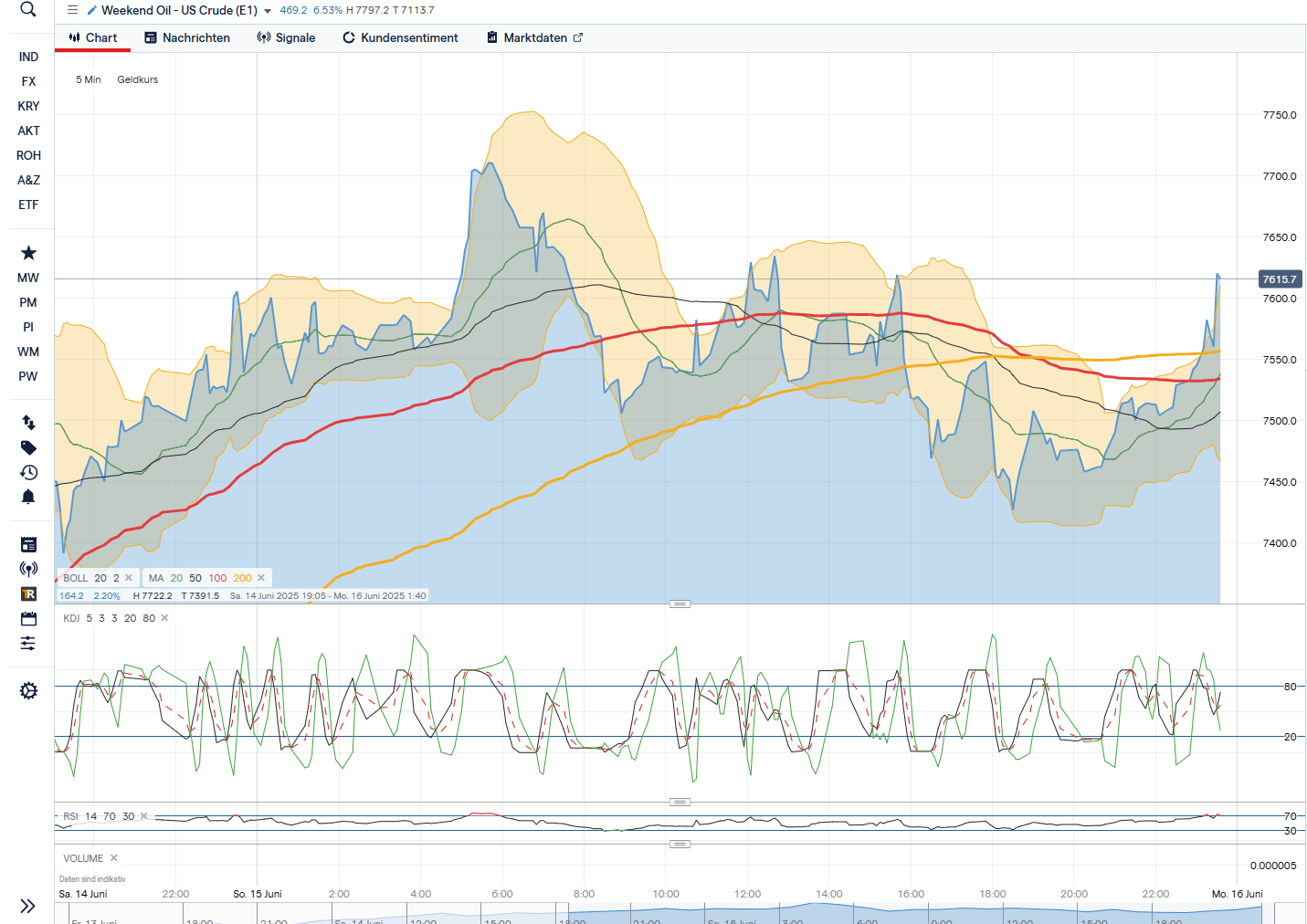The height and width of the screenshot is (924, 1307).
Task: Click the VOLUME indicator label
Action: (83, 858)
